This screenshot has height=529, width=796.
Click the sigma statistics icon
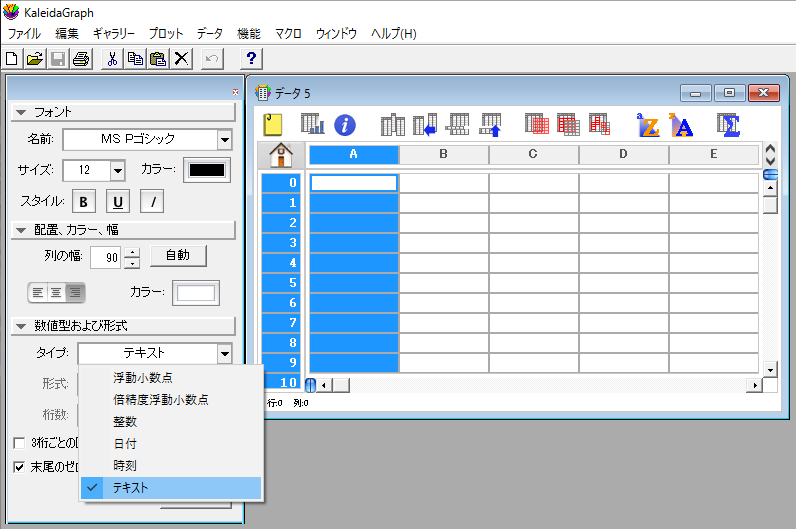click(x=728, y=125)
